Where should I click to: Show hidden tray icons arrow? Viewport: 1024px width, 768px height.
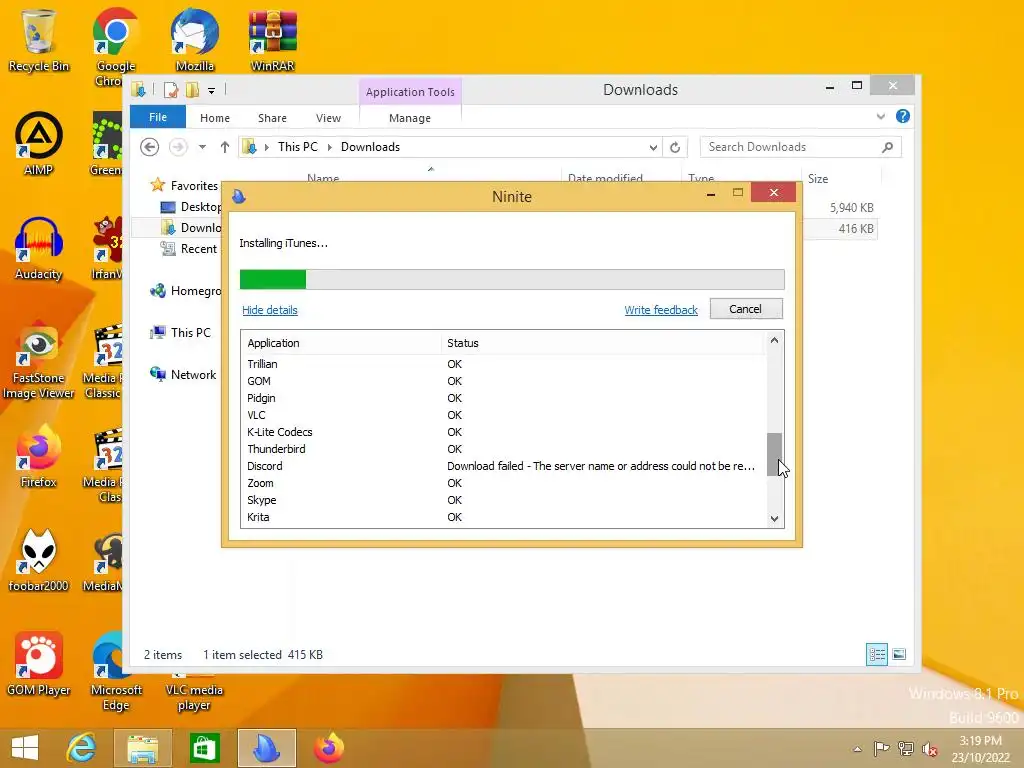coord(857,749)
